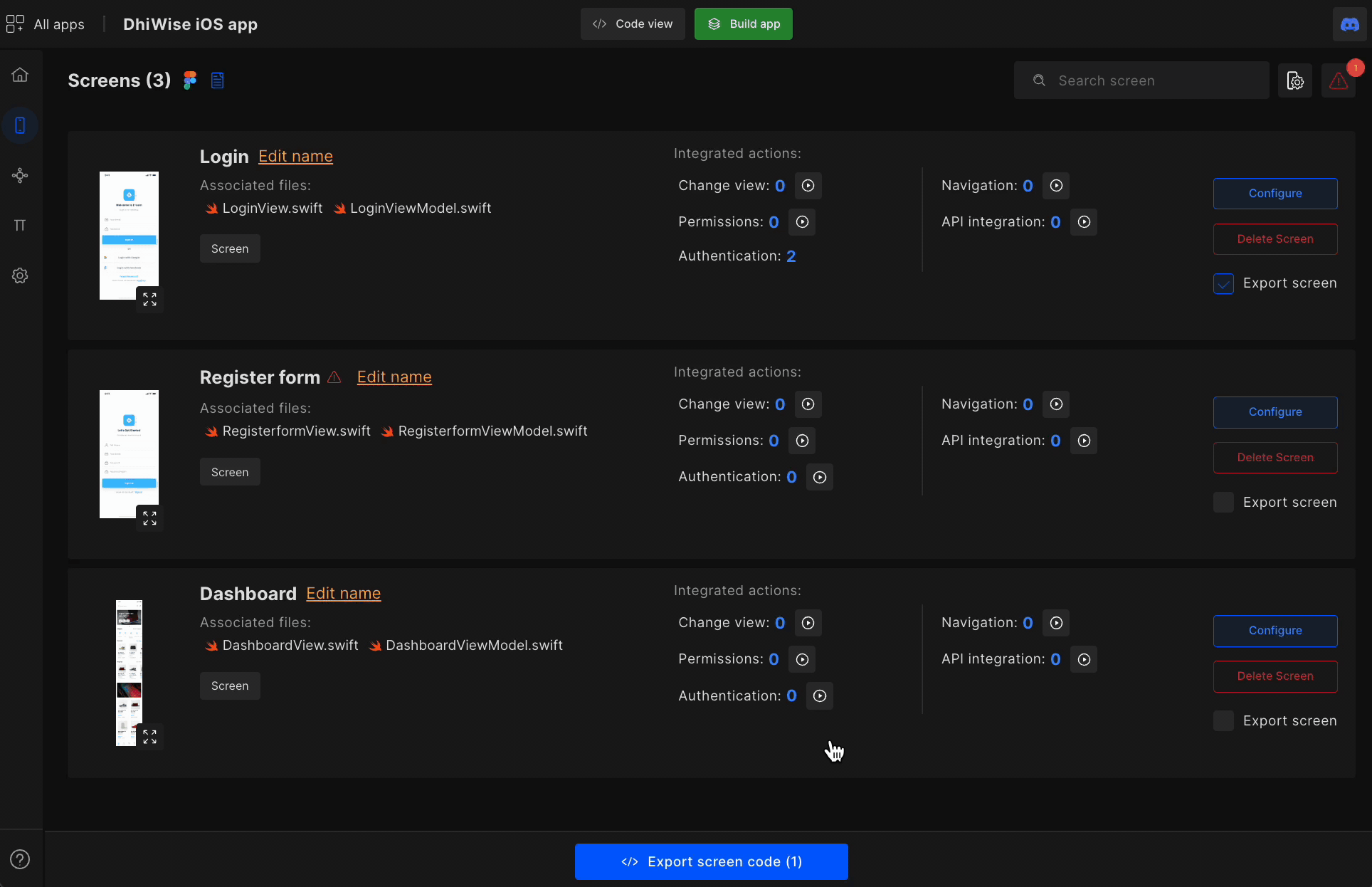Play Login API integration tutorial icon
Image resolution: width=1372 pixels, height=887 pixels.
1084,222
